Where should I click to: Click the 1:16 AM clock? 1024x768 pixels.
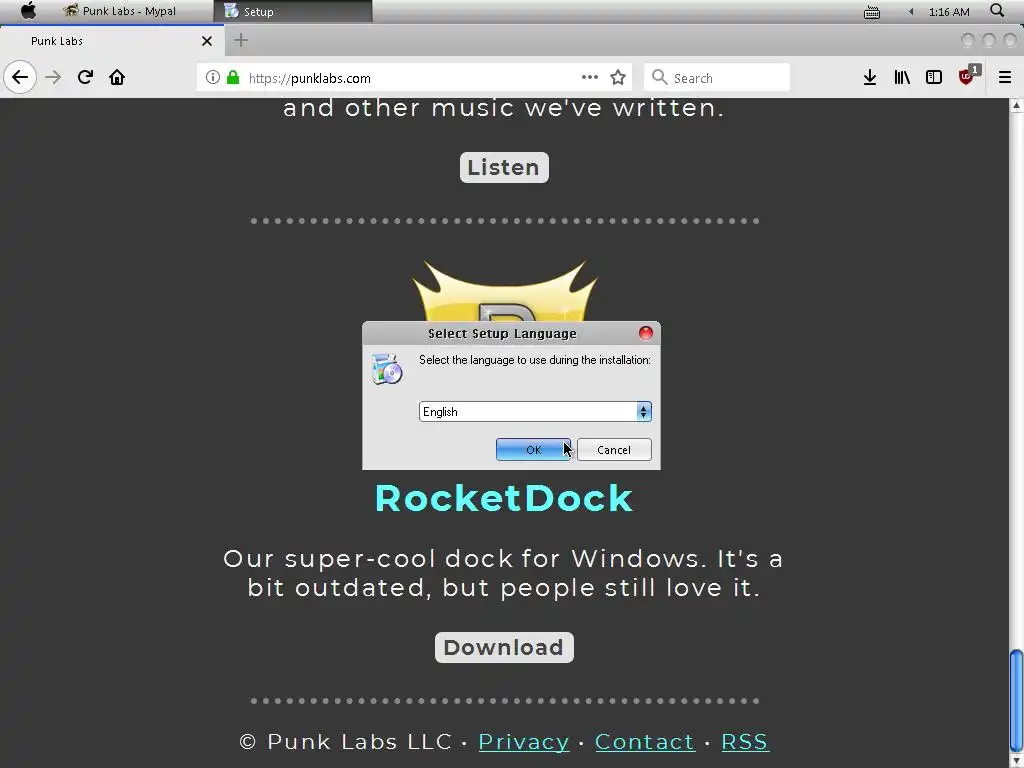point(949,12)
